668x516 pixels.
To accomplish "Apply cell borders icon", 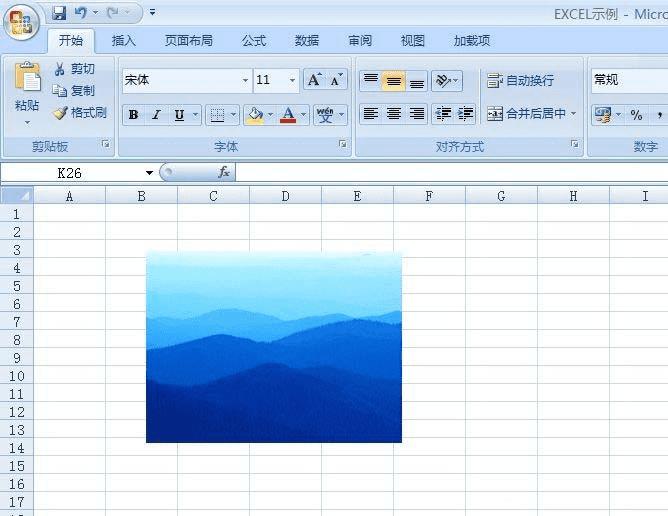I will [x=217, y=115].
